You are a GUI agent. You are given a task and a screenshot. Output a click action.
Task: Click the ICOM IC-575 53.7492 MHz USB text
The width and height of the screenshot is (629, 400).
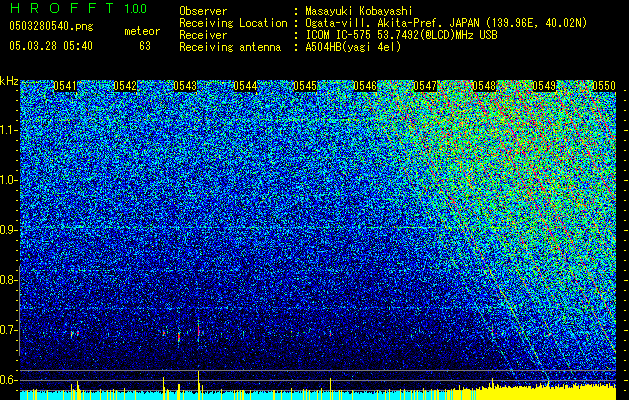click(401, 35)
